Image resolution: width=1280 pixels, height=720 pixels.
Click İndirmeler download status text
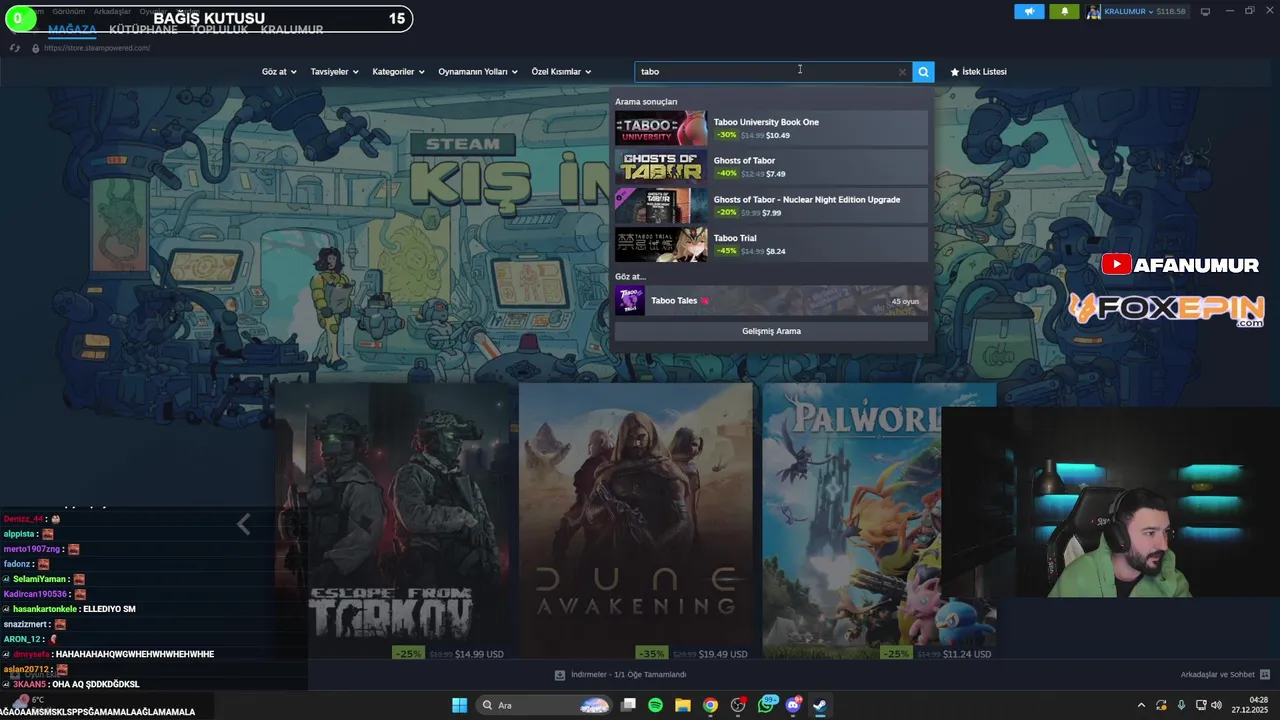tap(628, 675)
